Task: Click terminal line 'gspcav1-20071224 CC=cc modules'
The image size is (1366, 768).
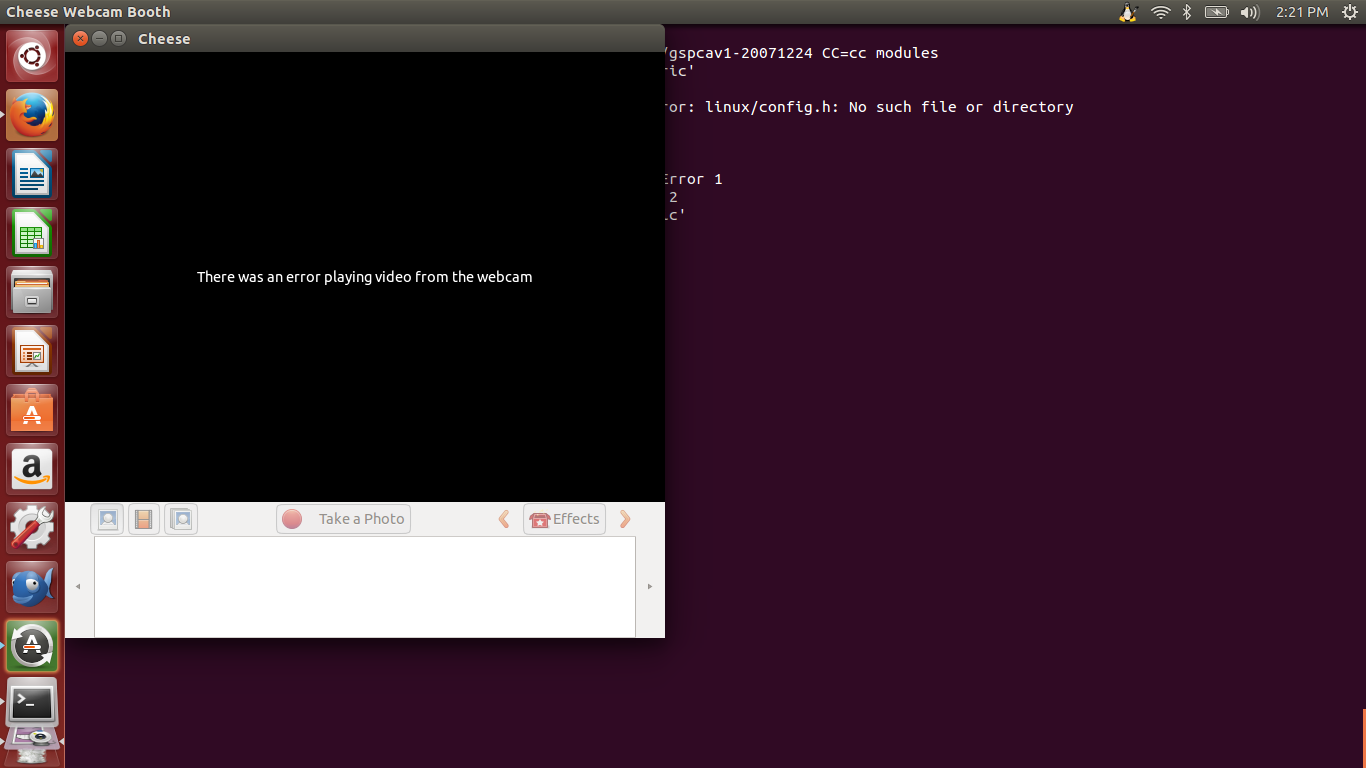Action: (802, 53)
